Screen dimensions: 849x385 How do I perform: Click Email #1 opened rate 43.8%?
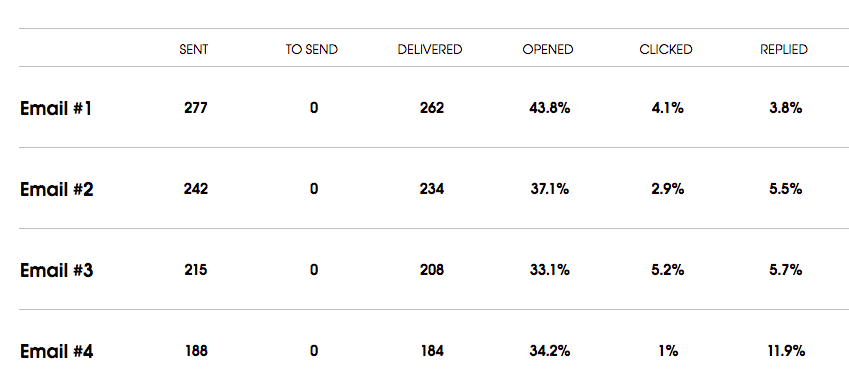pyautogui.click(x=550, y=108)
